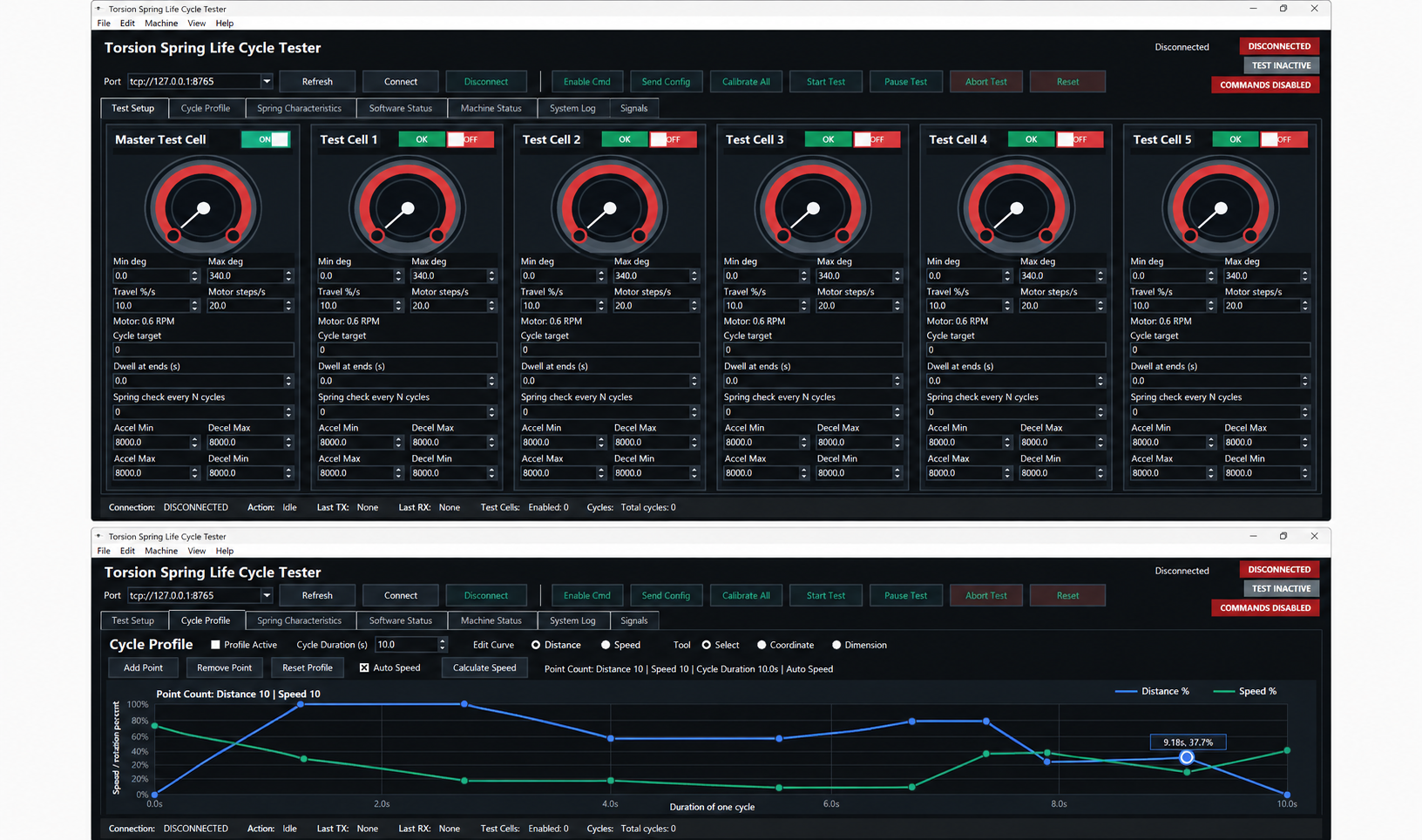Image resolution: width=1422 pixels, height=840 pixels.
Task: Select the Speed edit curve radio
Action: pos(605,645)
